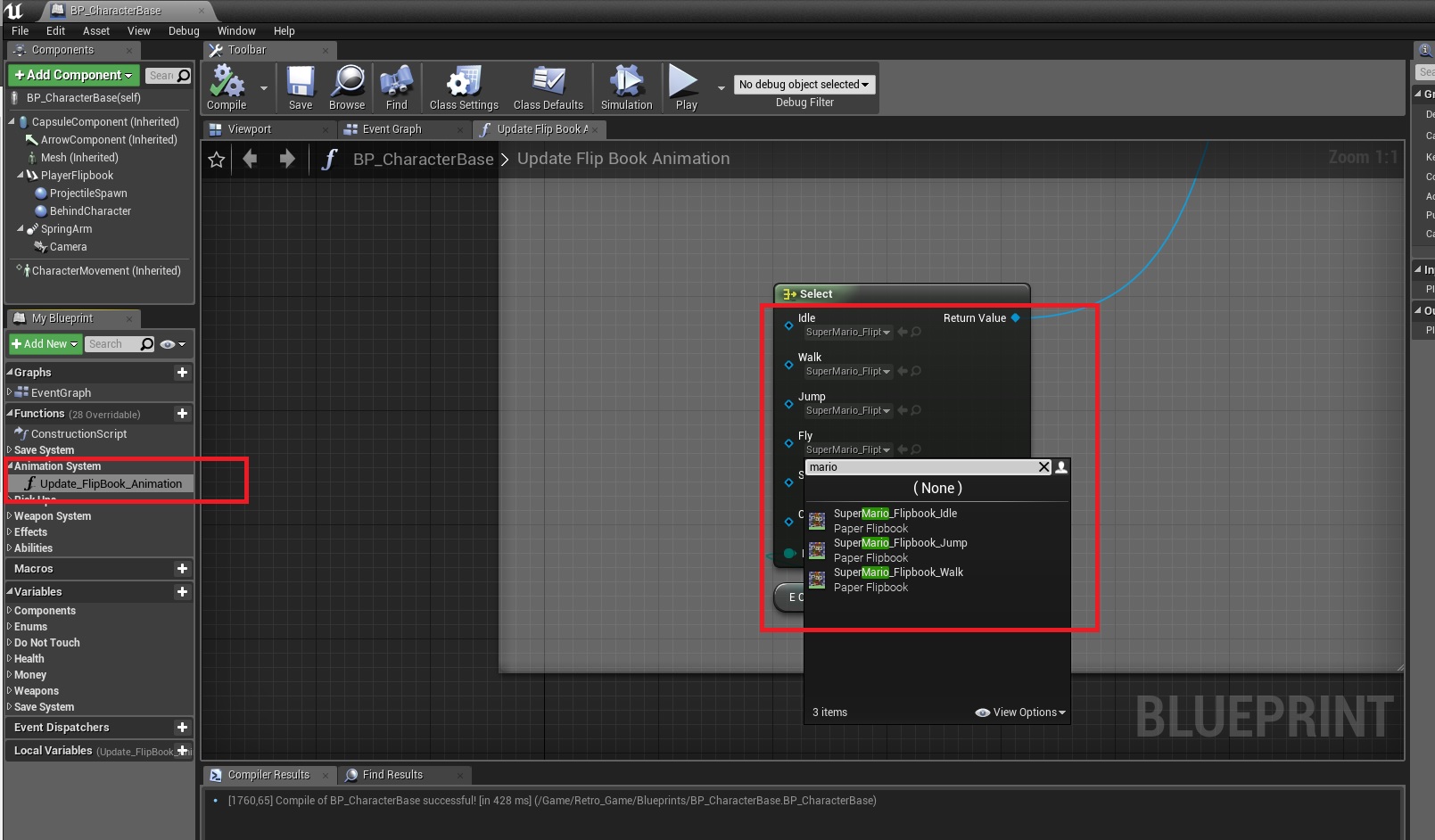Click the favorite star icon in graph
The height and width of the screenshot is (840, 1435).
click(x=217, y=160)
